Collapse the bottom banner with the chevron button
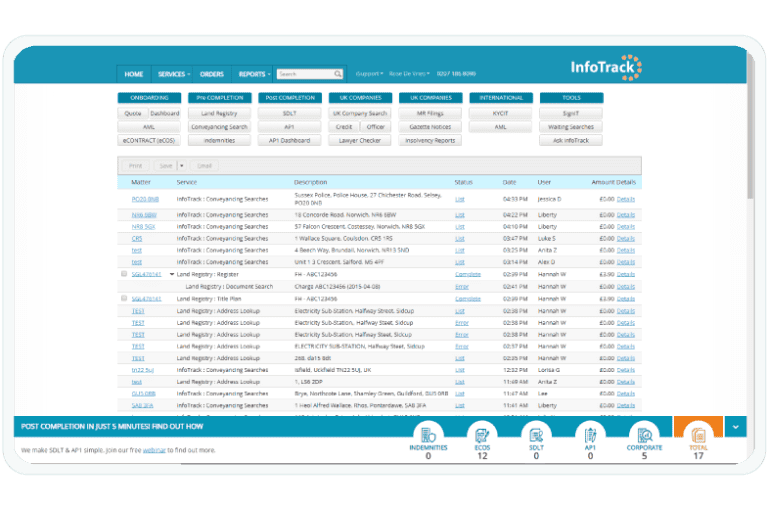The height and width of the screenshot is (510, 768). point(736,427)
